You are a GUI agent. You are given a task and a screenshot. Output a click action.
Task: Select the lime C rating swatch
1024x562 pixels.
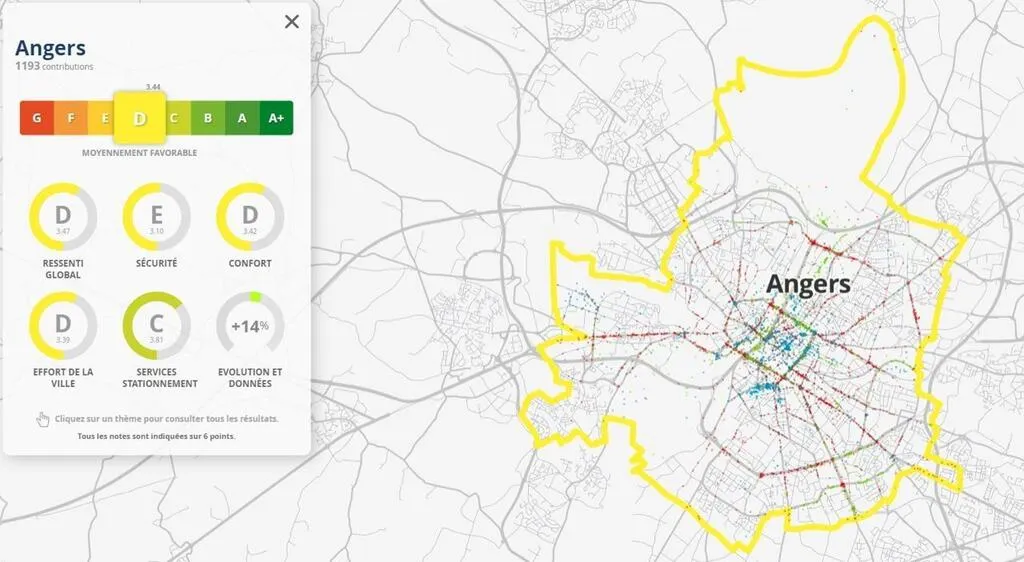click(x=174, y=118)
